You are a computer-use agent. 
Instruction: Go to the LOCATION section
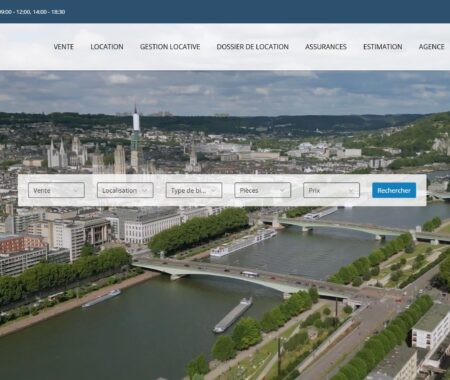click(x=107, y=47)
